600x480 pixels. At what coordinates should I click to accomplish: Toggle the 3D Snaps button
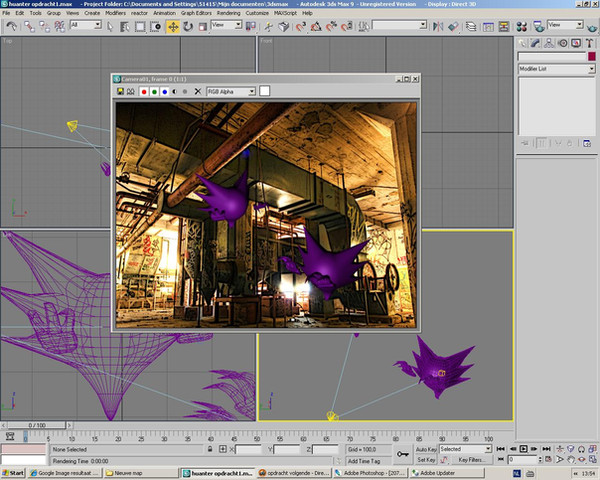(x=301, y=26)
